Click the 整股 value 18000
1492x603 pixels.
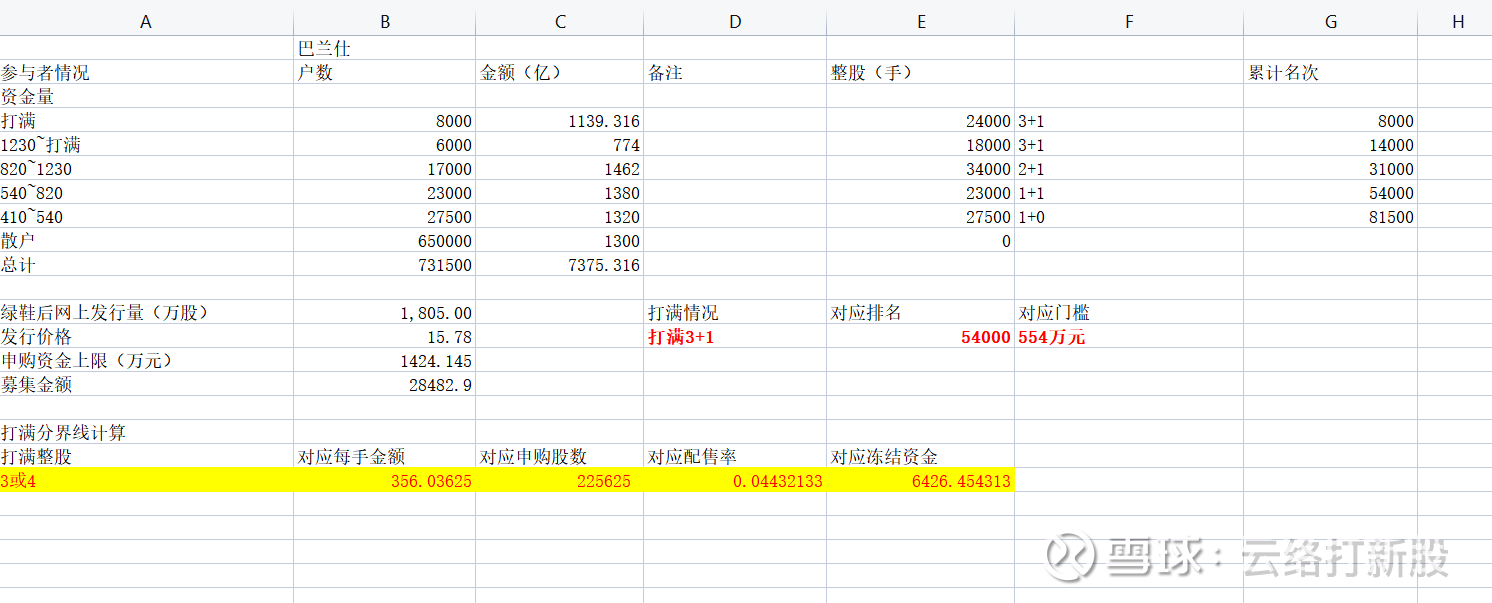coord(921,144)
